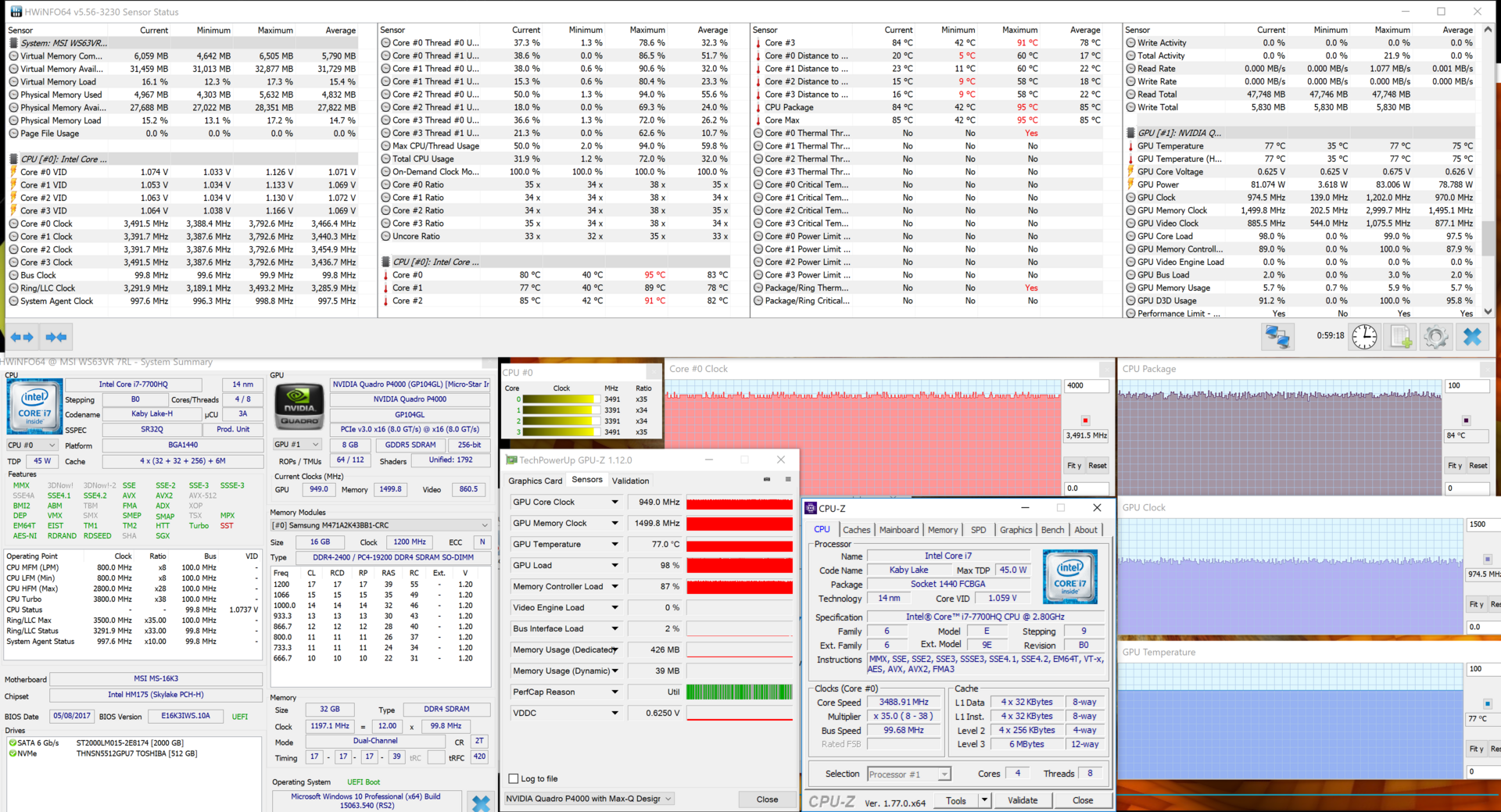Viewport: 1501px width, 812px height.
Task: Click the clock reset-timer icon in HWiNFO
Action: pyautogui.click(x=1365, y=337)
